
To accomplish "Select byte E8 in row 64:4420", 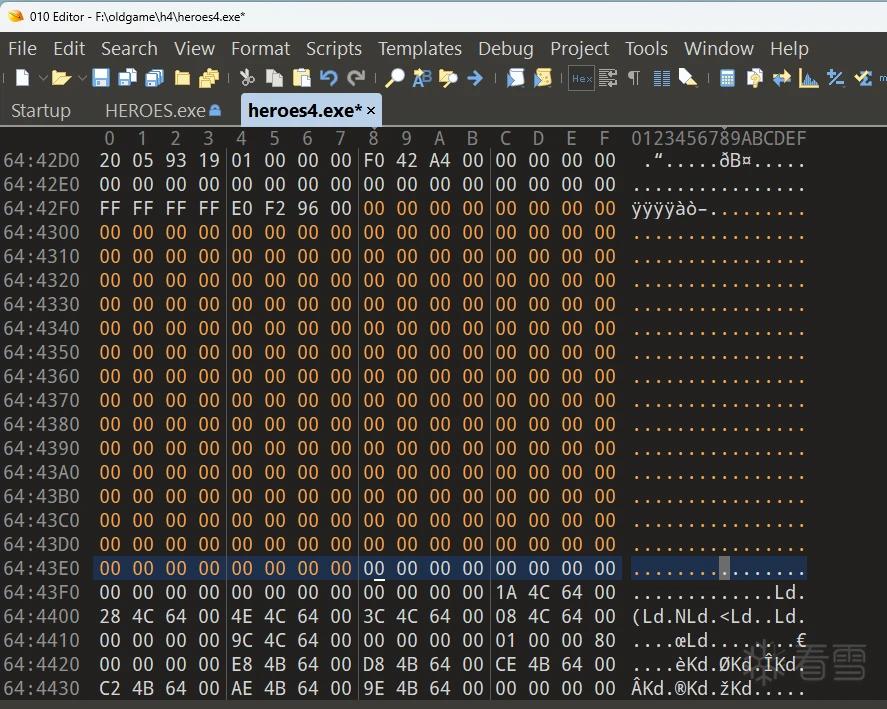I will pyautogui.click(x=242, y=664).
